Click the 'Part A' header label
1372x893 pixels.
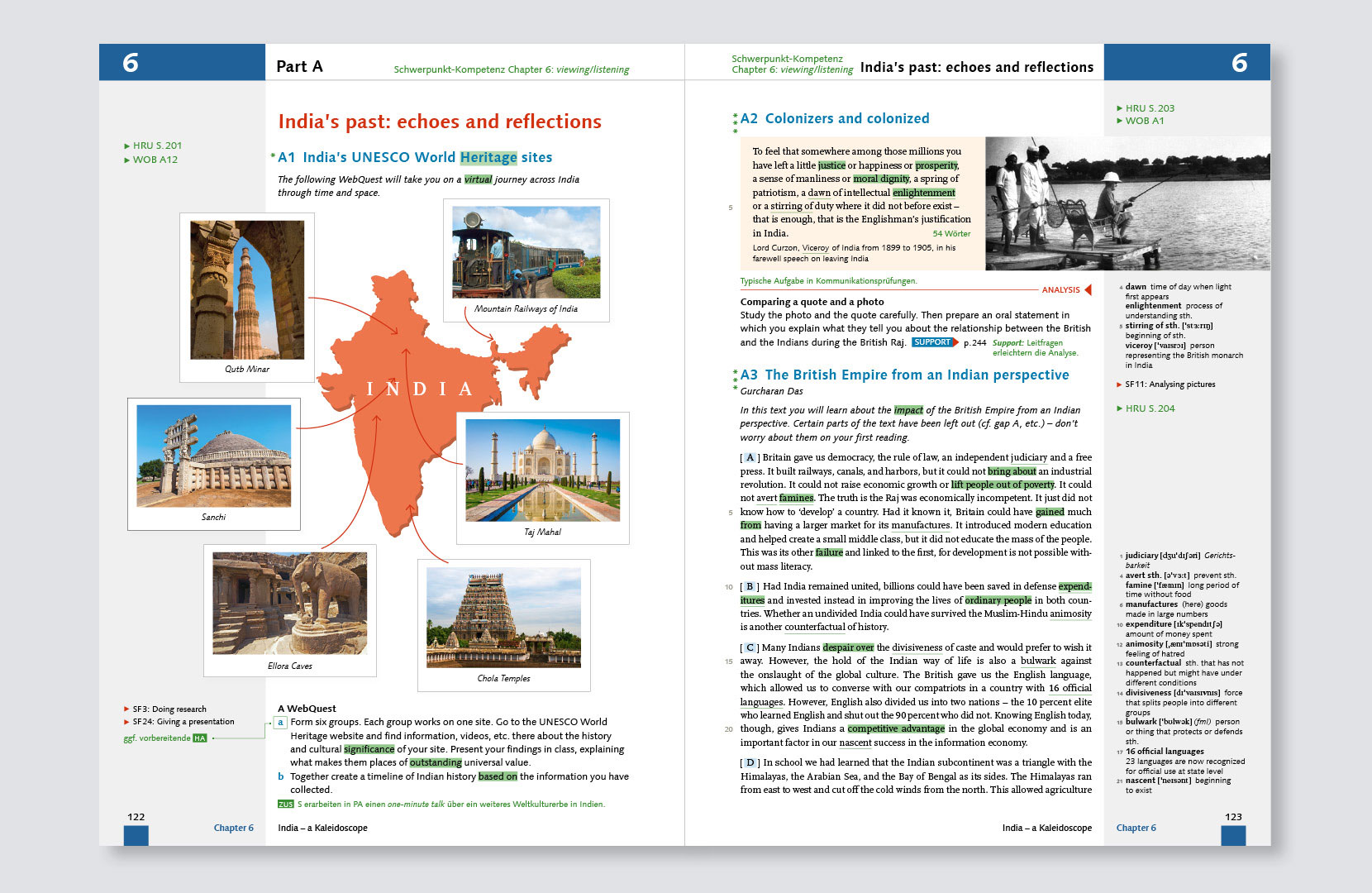299,67
